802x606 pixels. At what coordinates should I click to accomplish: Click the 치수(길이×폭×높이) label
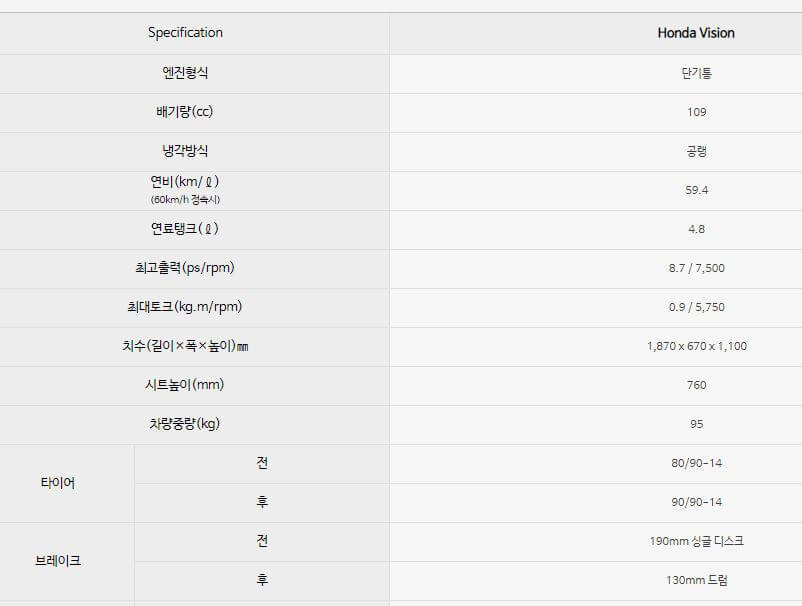click(185, 346)
